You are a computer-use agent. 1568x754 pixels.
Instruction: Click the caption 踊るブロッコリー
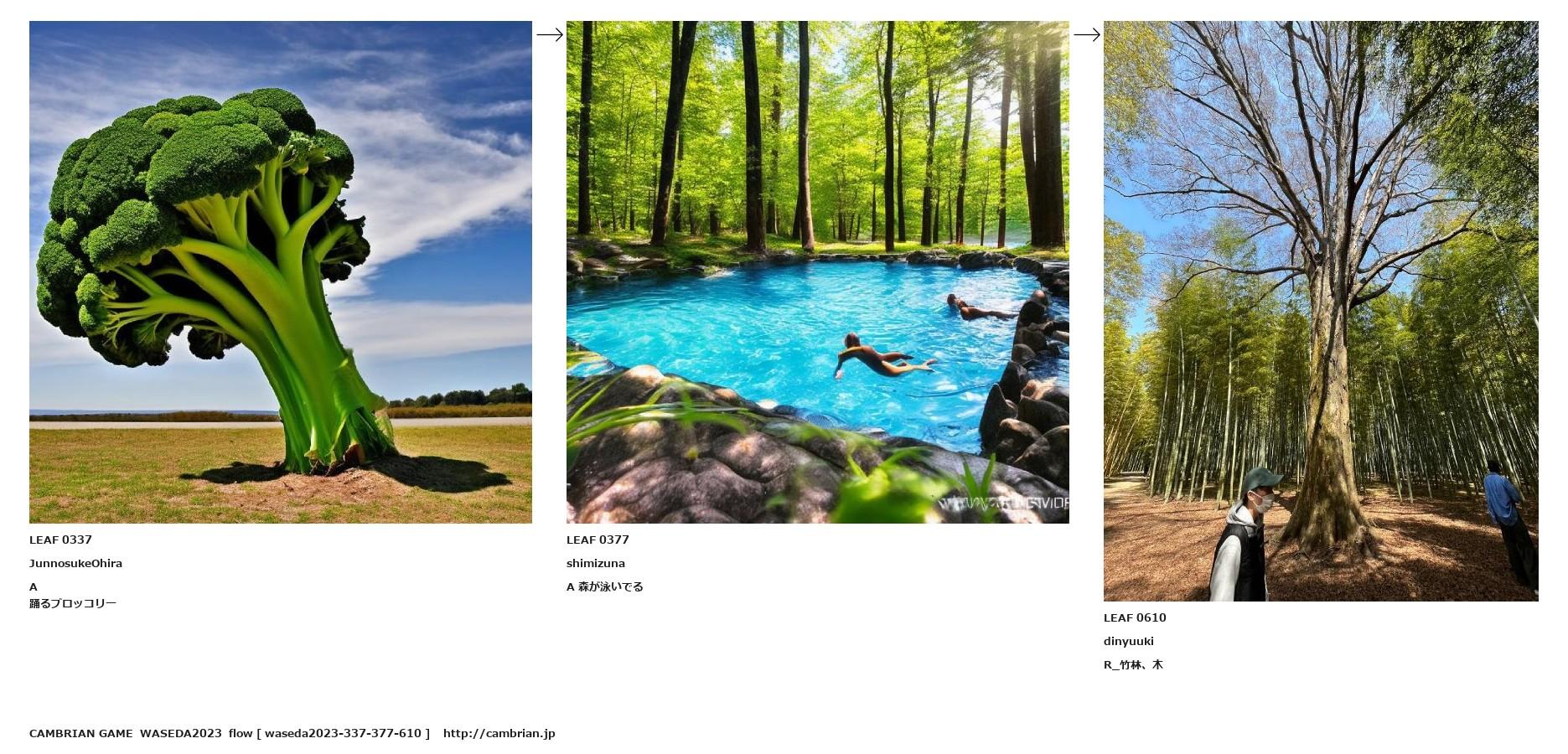[x=73, y=603]
